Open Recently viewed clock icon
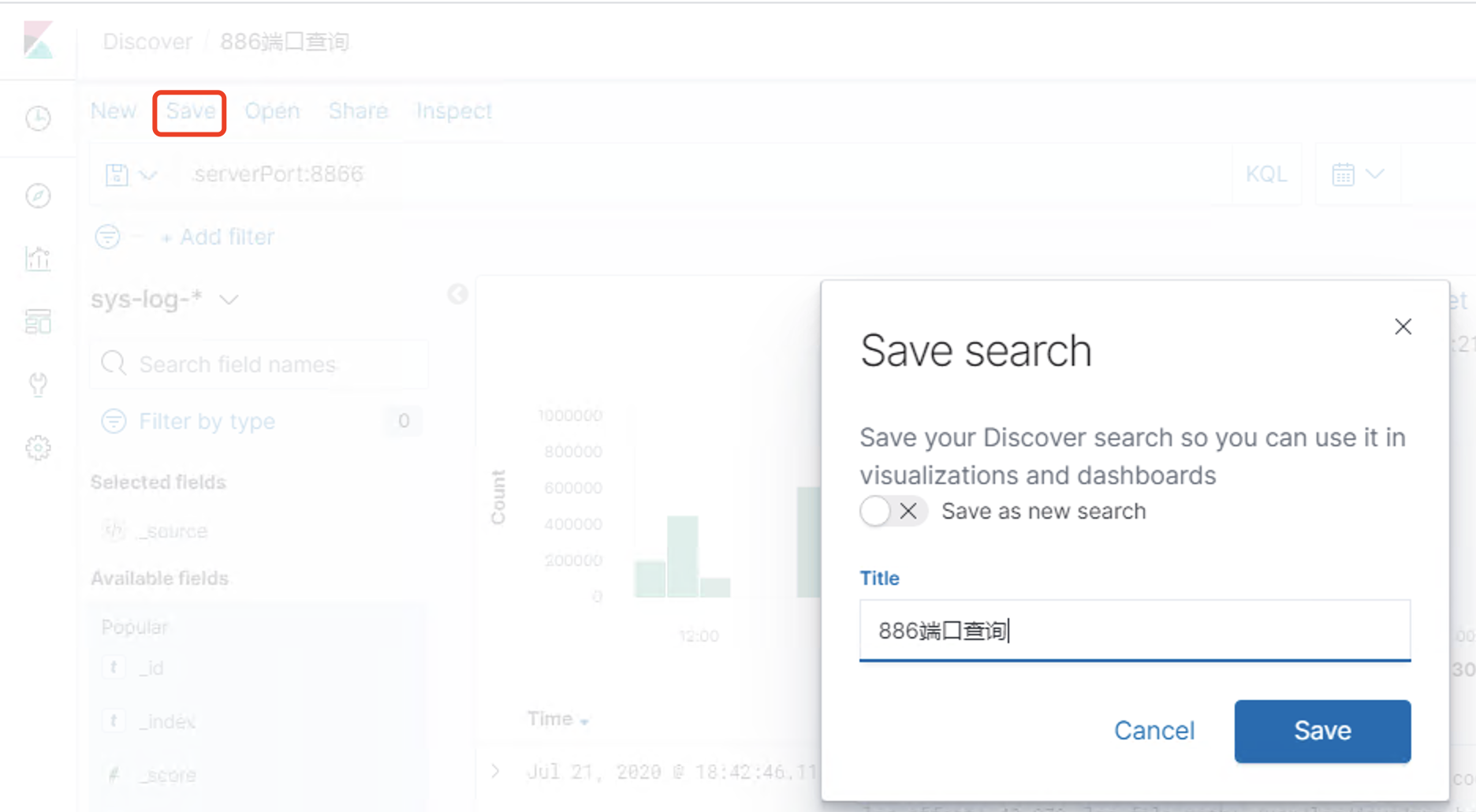Screen dimensions: 1476x812 click(x=38, y=118)
